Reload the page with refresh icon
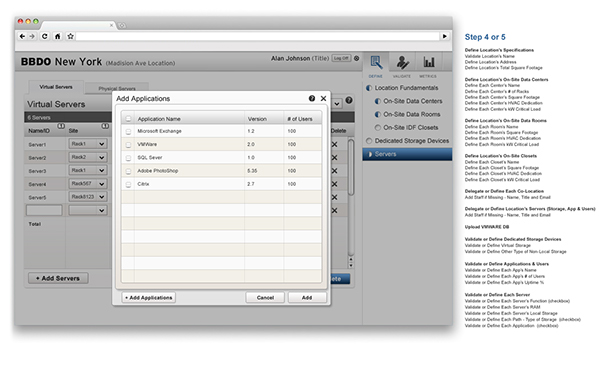600x388 pixels. click(x=45, y=36)
